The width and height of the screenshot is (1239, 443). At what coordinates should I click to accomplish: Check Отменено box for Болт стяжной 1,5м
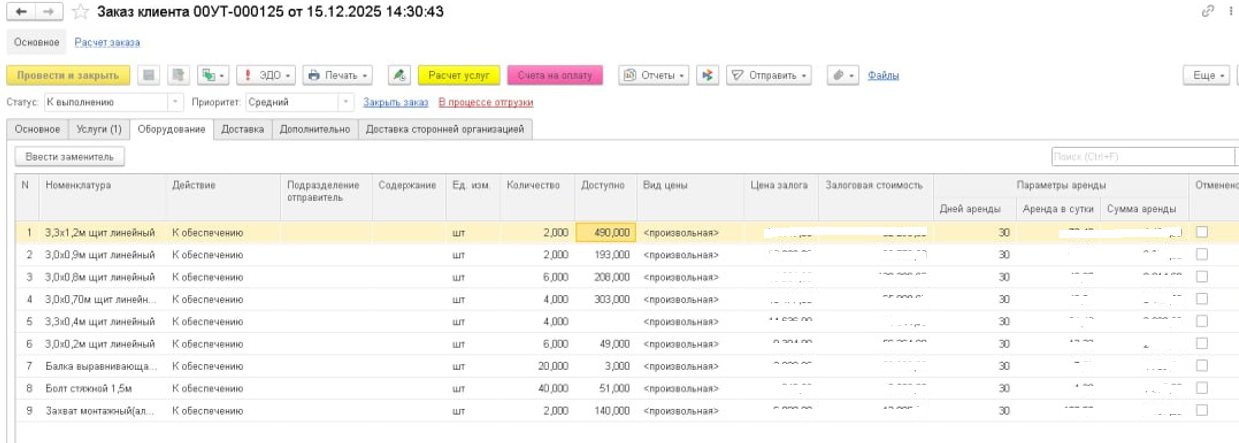pyautogui.click(x=1202, y=388)
